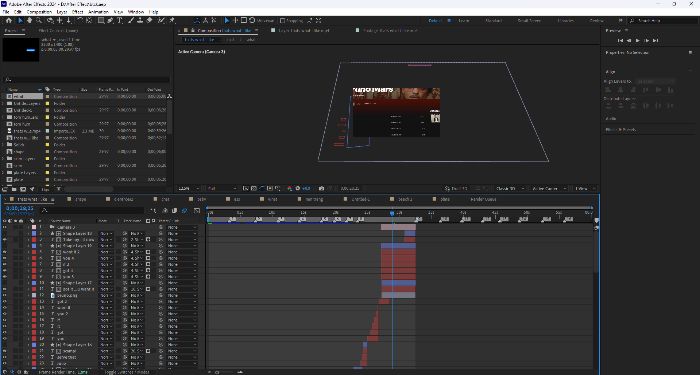Toggle visibility eye of layer 16
Screen dimensions: 700x375
click(x=5, y=320)
